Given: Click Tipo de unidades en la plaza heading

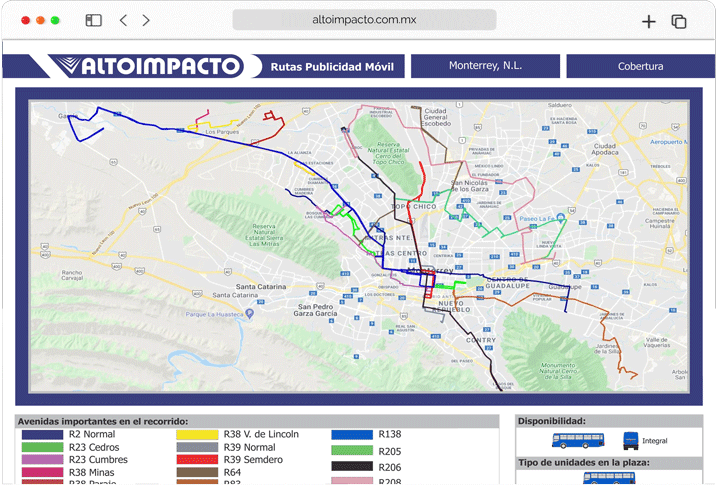Looking at the screenshot, I should tap(583, 463).
